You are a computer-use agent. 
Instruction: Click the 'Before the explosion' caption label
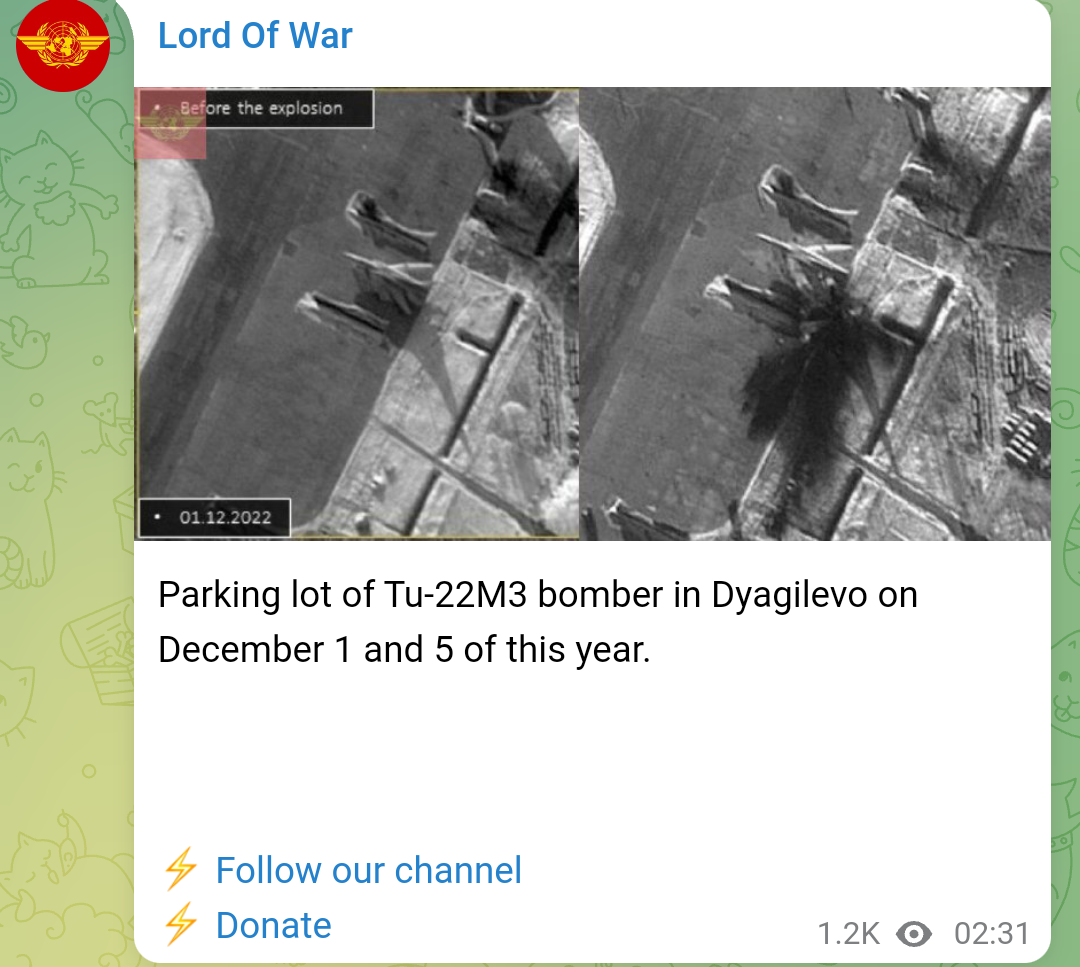(261, 108)
